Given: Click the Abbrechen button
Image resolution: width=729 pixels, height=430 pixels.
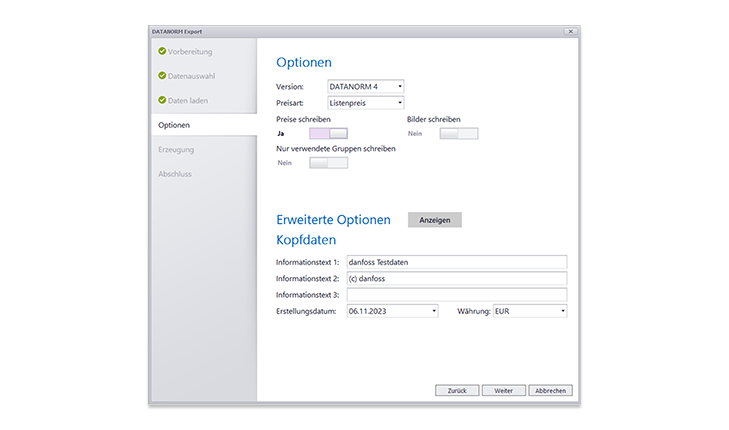Looking at the screenshot, I should click(550, 390).
